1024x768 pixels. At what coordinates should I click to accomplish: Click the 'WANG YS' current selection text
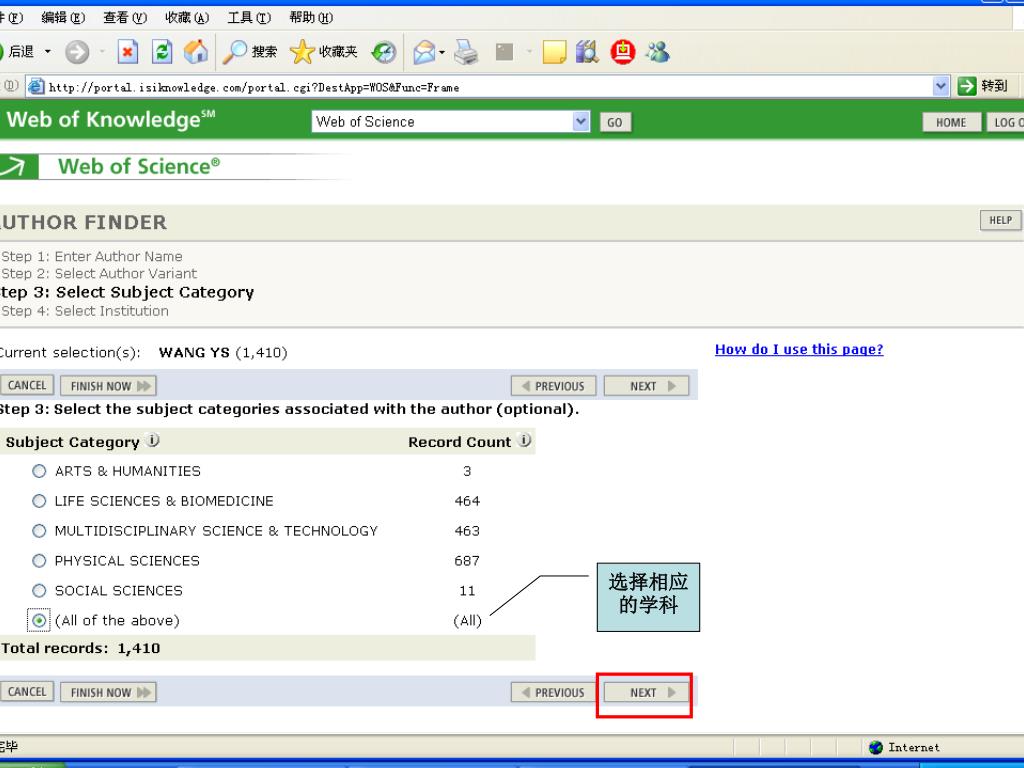click(x=194, y=353)
